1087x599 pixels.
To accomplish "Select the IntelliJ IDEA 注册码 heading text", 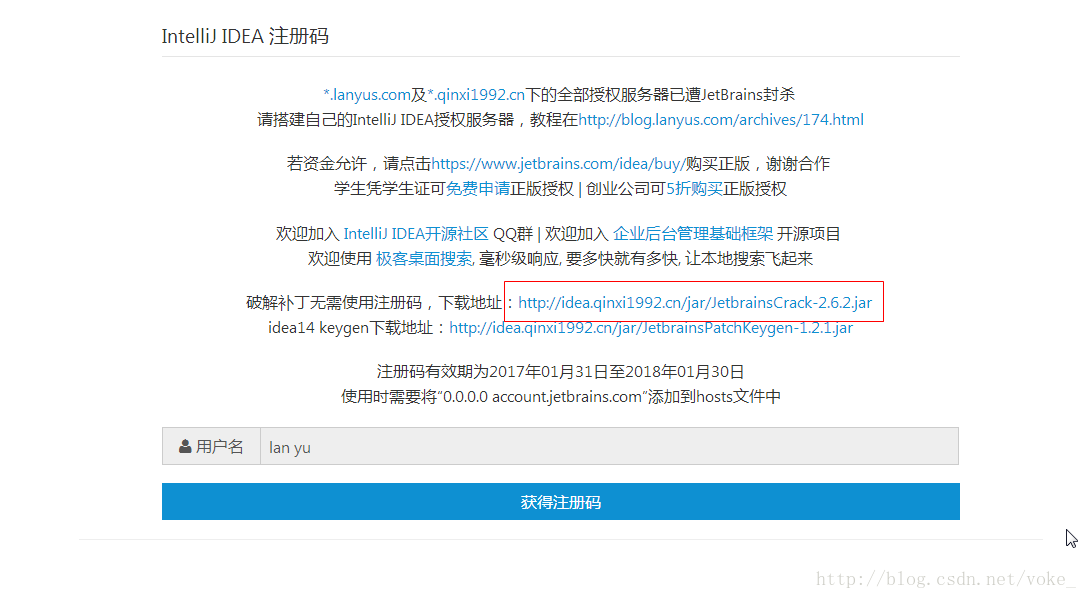I will (x=245, y=36).
